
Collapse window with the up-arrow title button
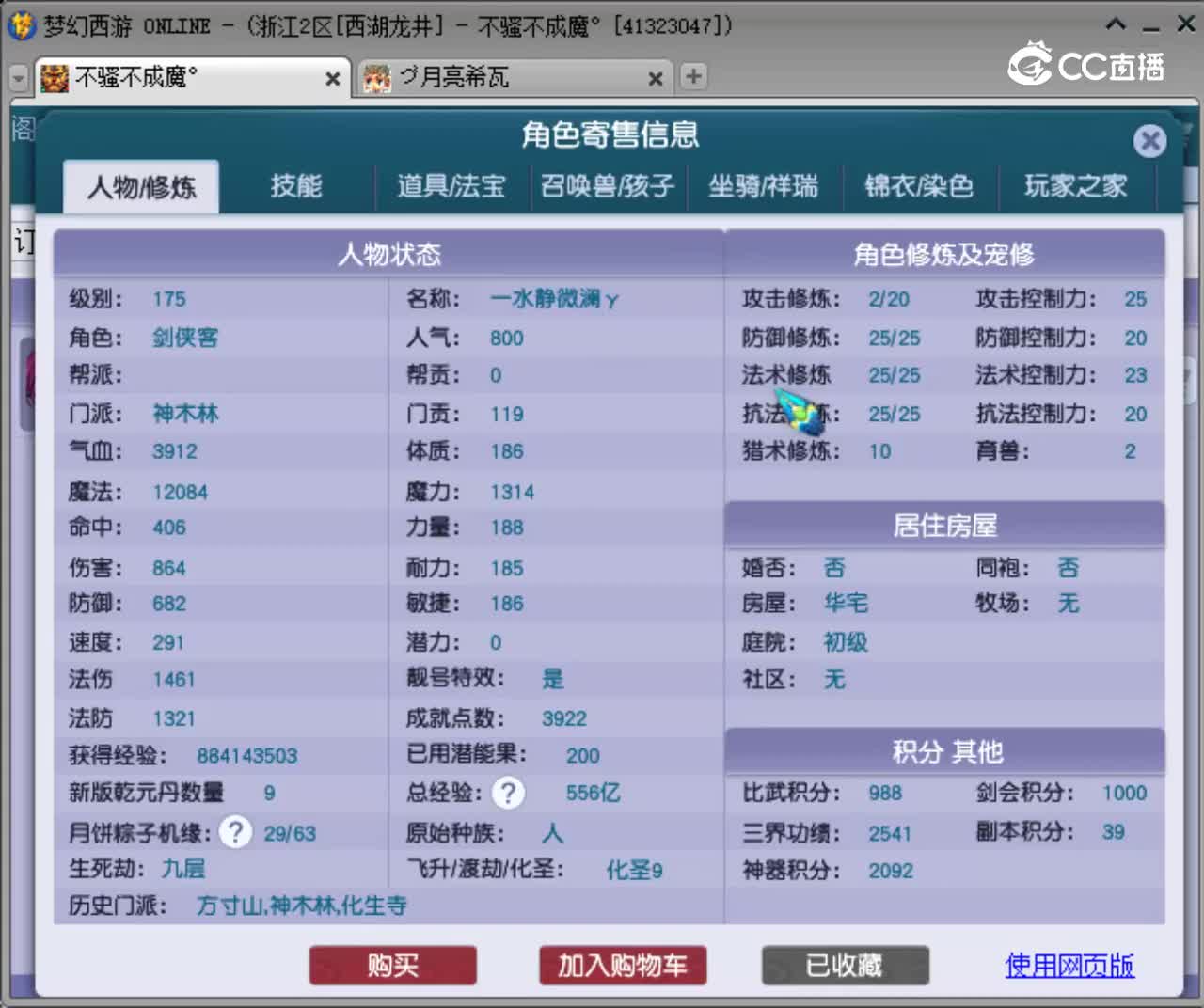(x=1116, y=25)
